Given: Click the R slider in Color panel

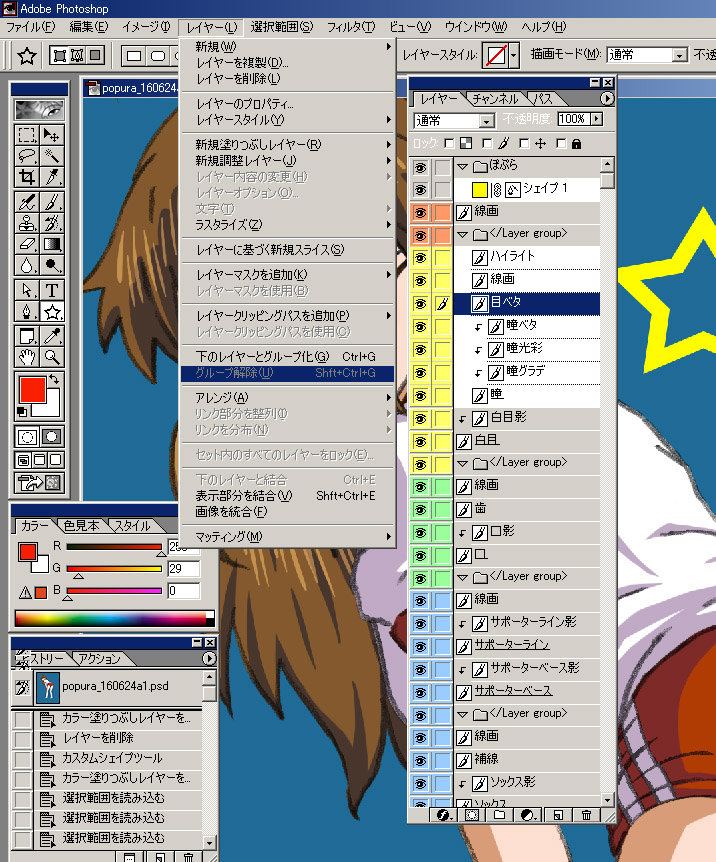Looking at the screenshot, I should pos(114,546).
